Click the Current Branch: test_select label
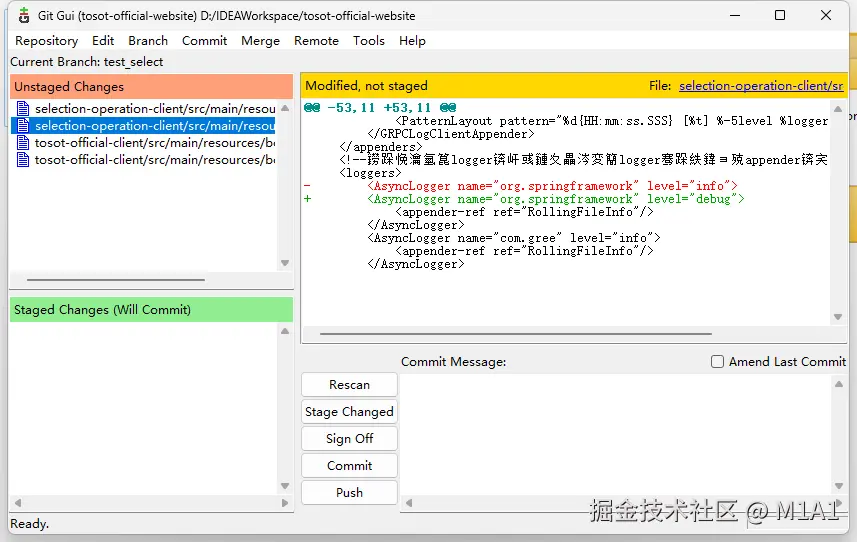The image size is (857, 542). (x=86, y=62)
